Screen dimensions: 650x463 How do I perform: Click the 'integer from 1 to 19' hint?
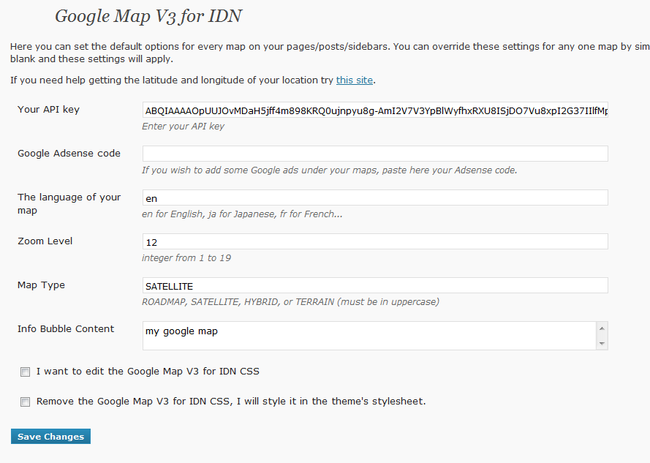186,258
